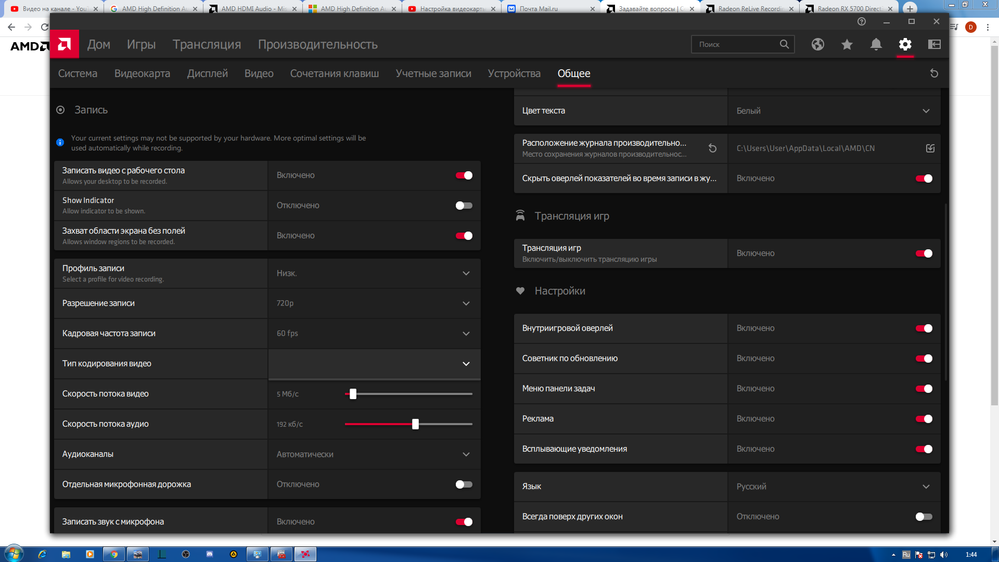Open Видеокарта settings tab
999x562 pixels.
click(x=142, y=73)
